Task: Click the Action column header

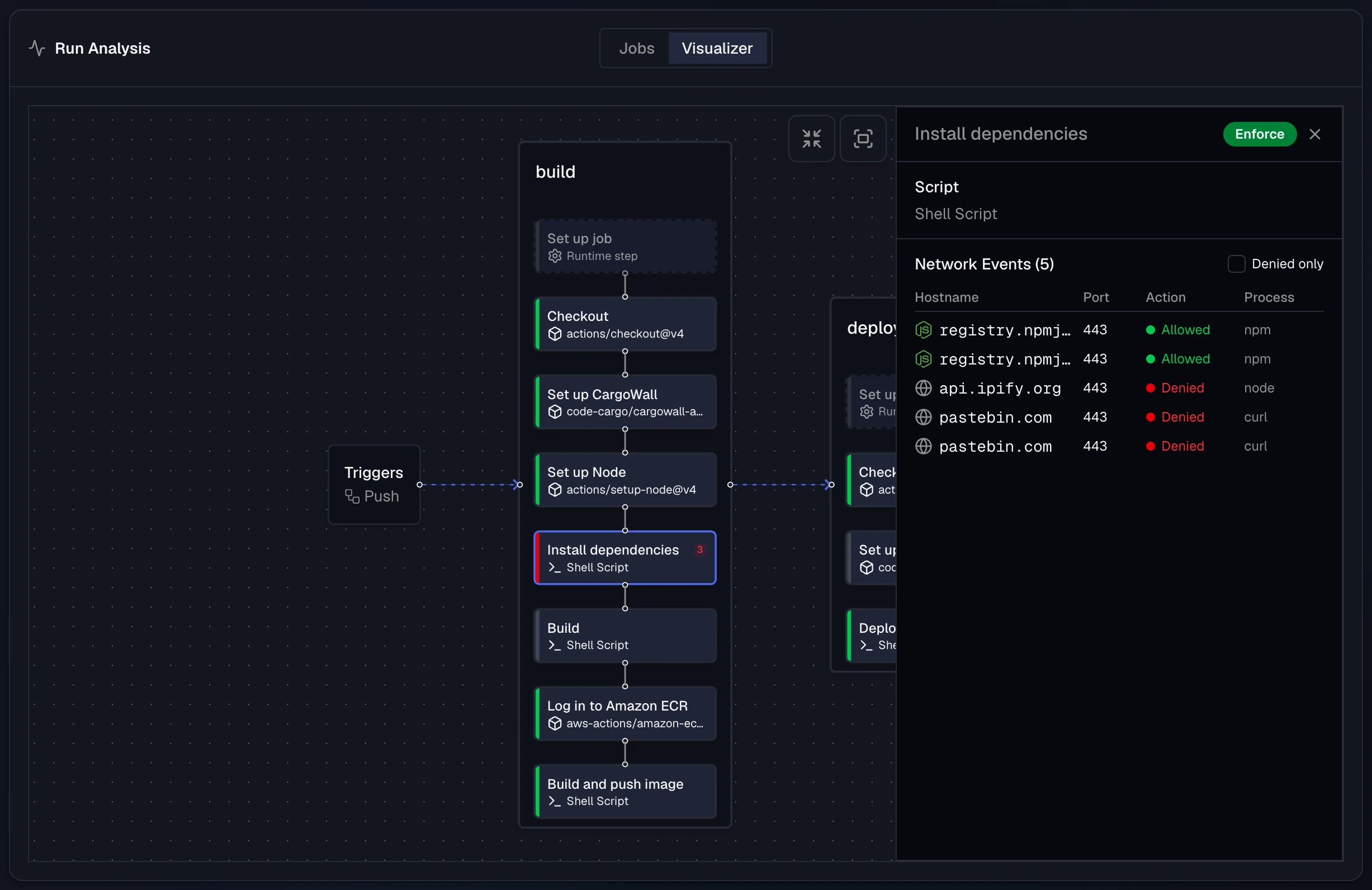Action: [x=1166, y=297]
